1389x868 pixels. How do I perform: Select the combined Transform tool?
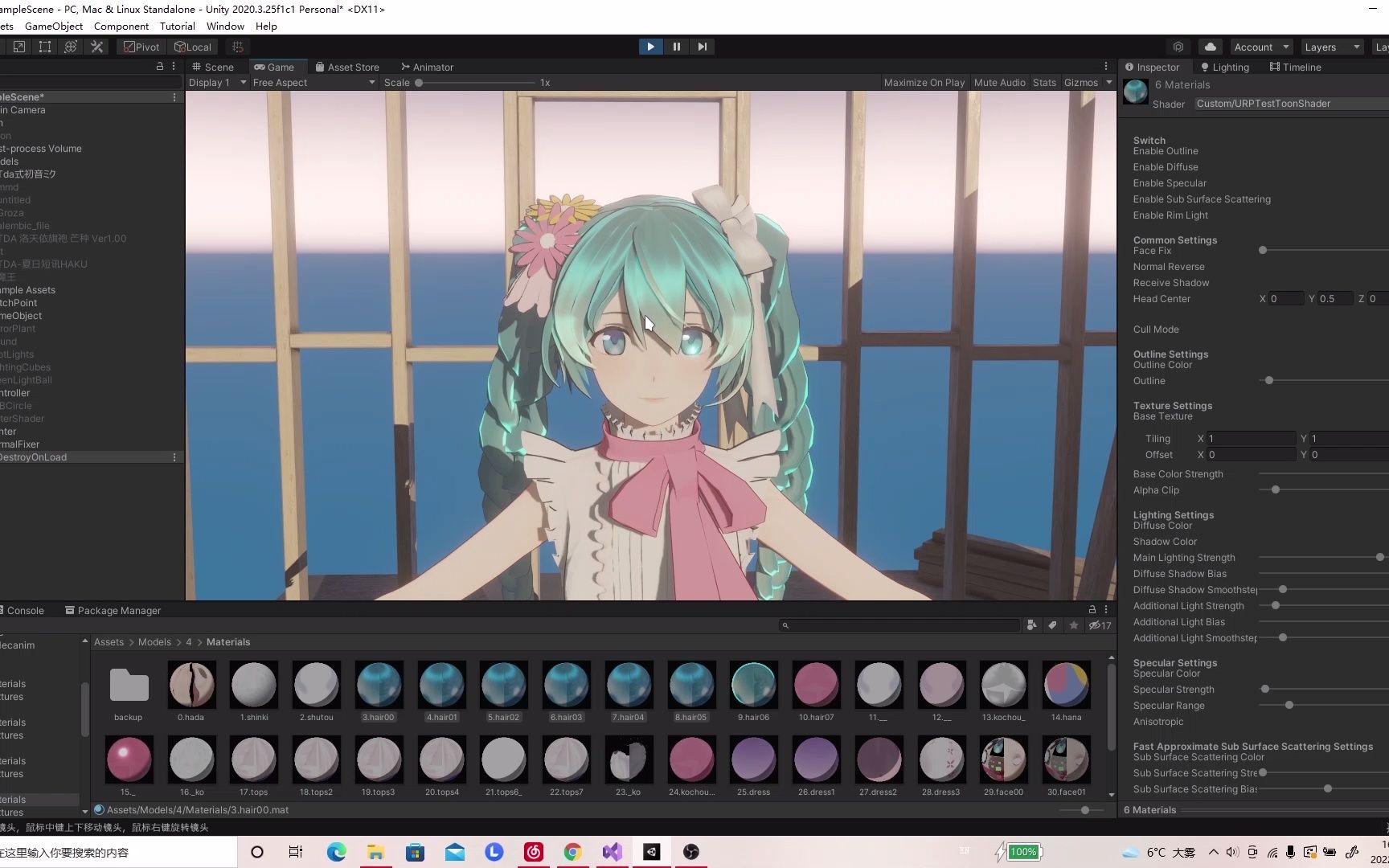point(71,47)
